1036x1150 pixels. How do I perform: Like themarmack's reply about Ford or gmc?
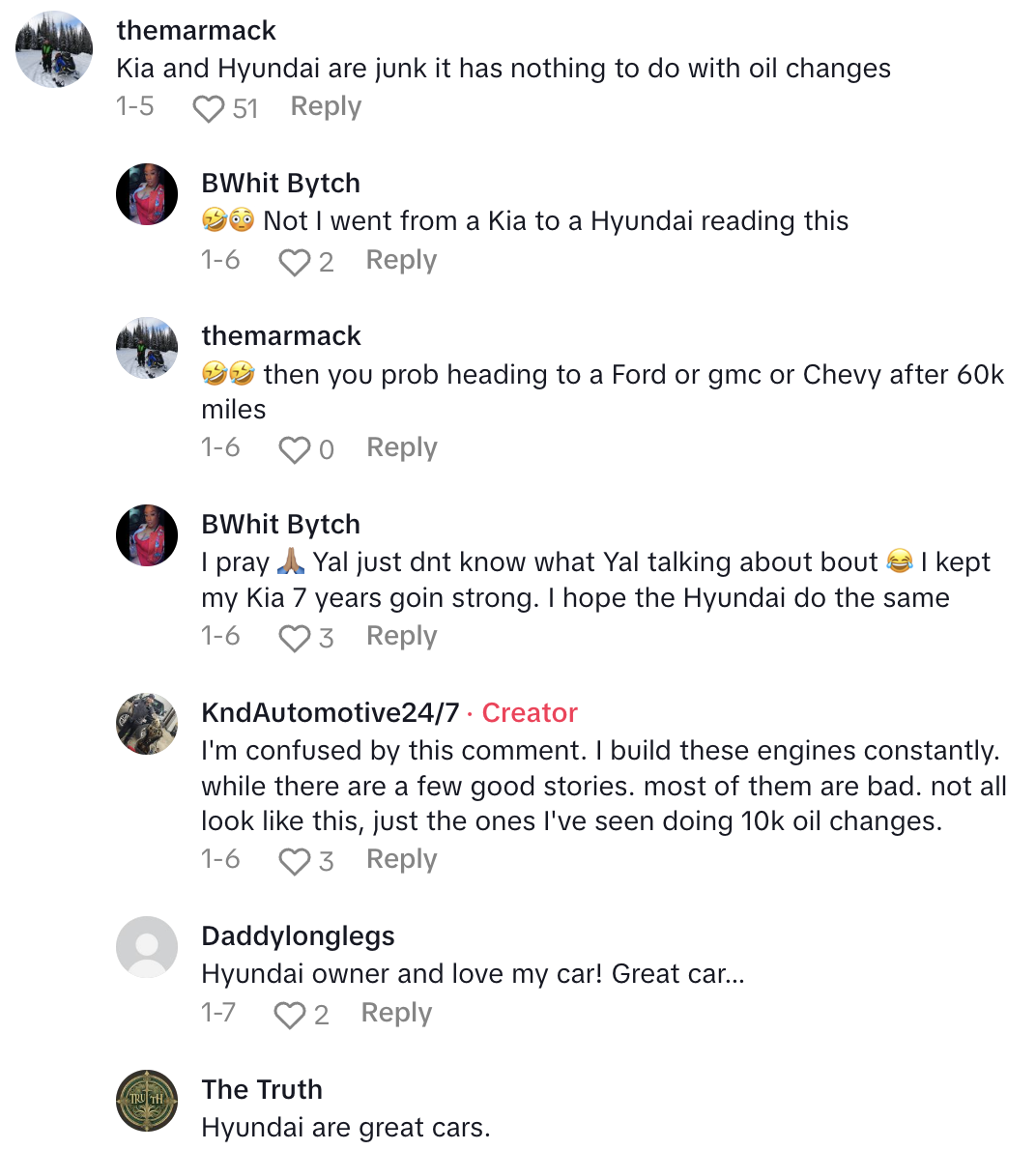[294, 449]
